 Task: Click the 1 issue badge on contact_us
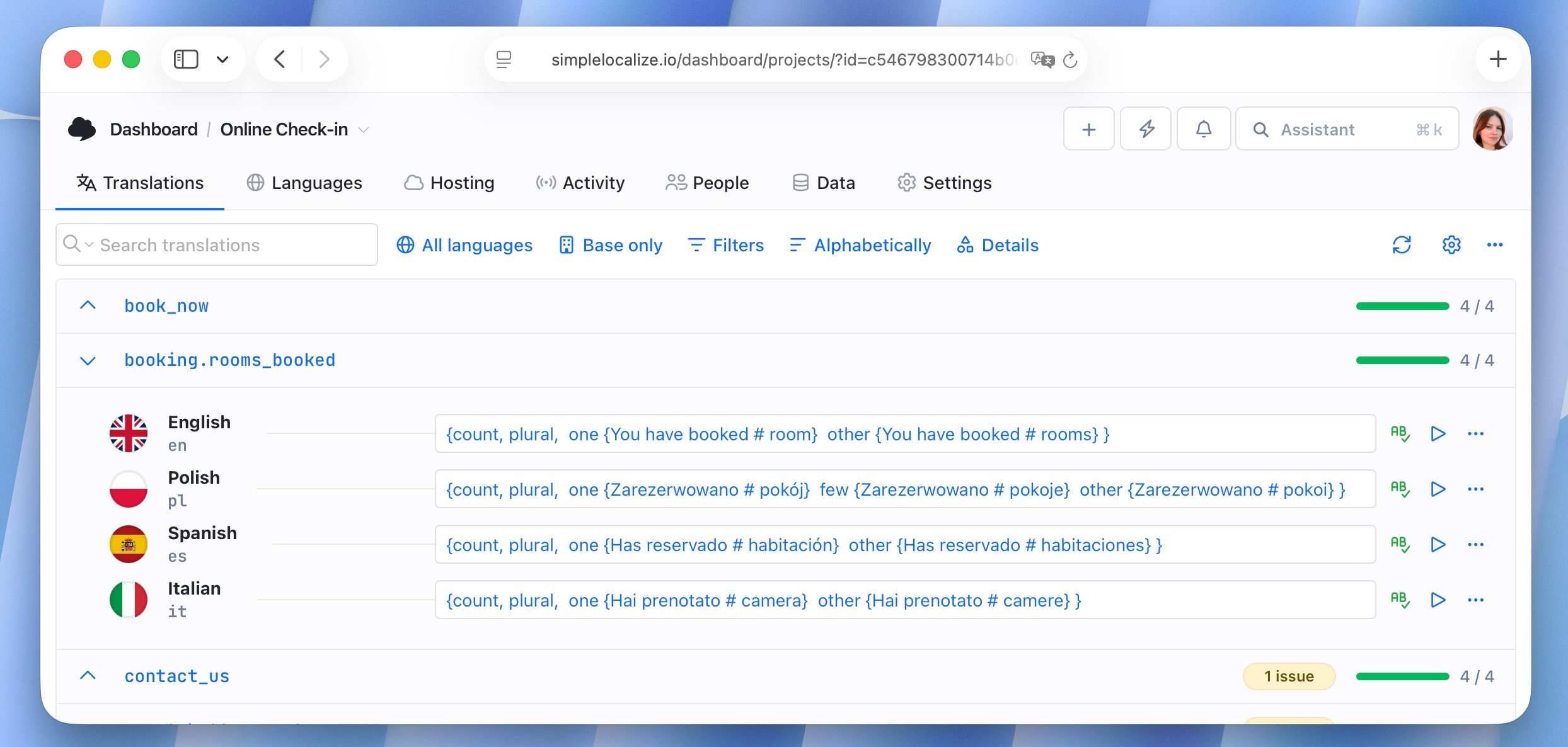tap(1288, 676)
